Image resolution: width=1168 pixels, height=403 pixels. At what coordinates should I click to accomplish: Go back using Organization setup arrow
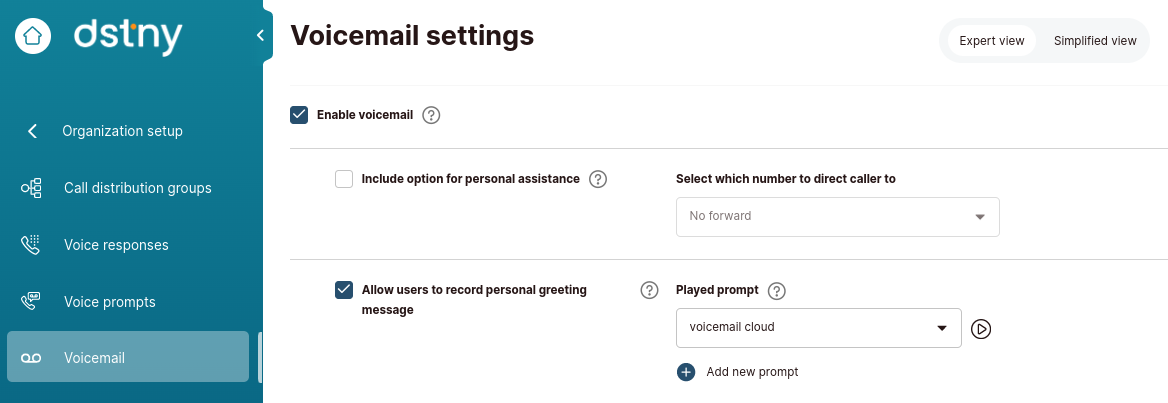(32, 131)
